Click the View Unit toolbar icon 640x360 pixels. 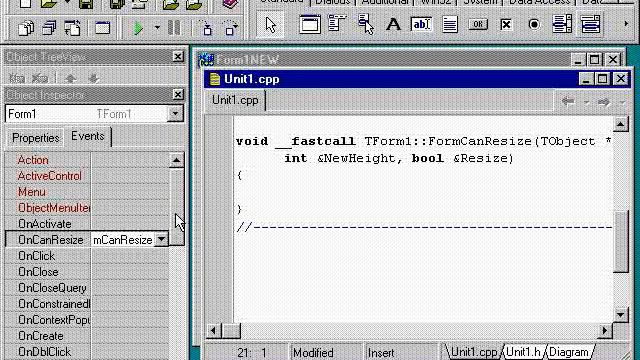pos(26,28)
